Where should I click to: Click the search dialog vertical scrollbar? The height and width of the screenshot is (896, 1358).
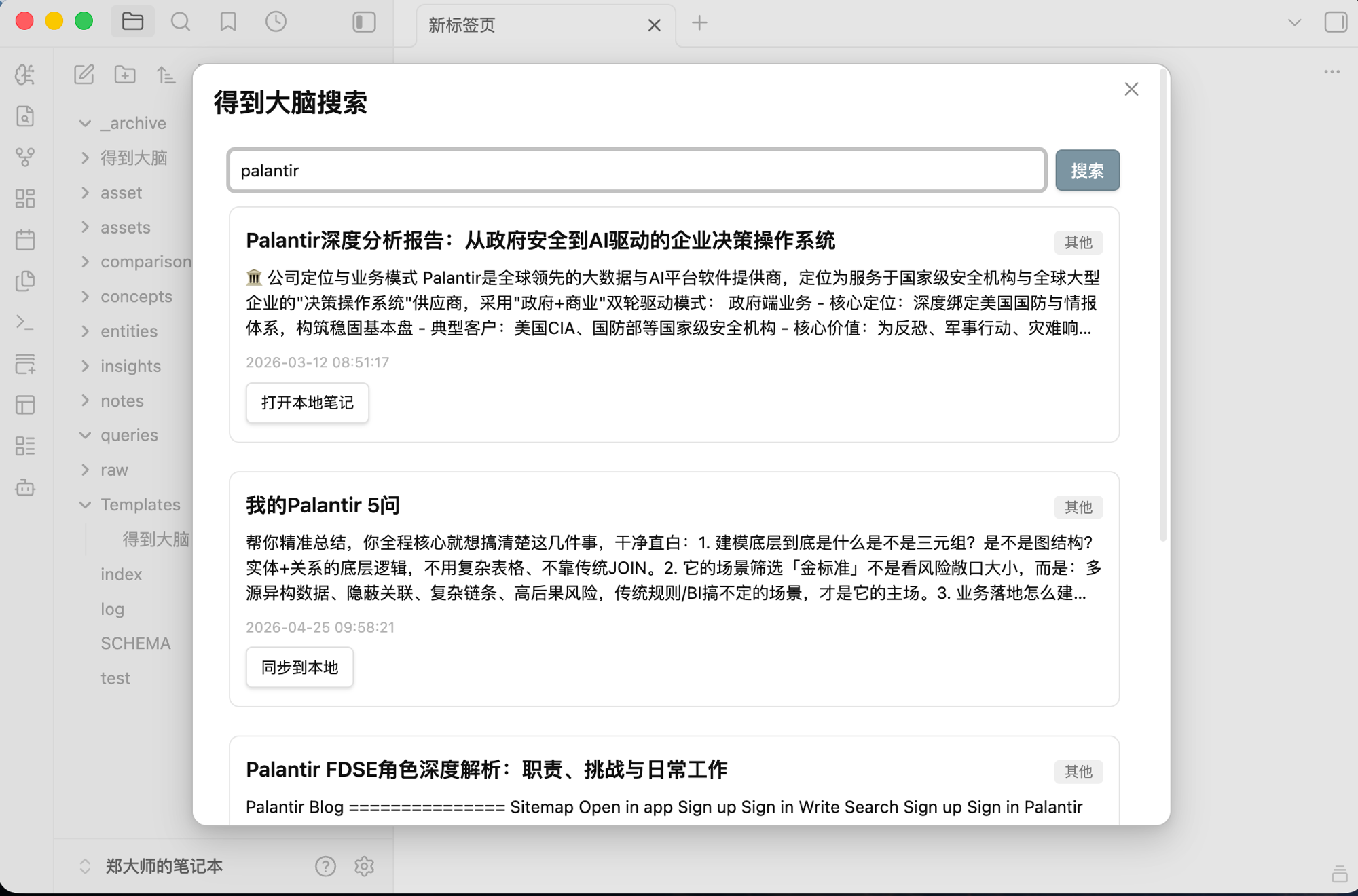[x=1163, y=304]
